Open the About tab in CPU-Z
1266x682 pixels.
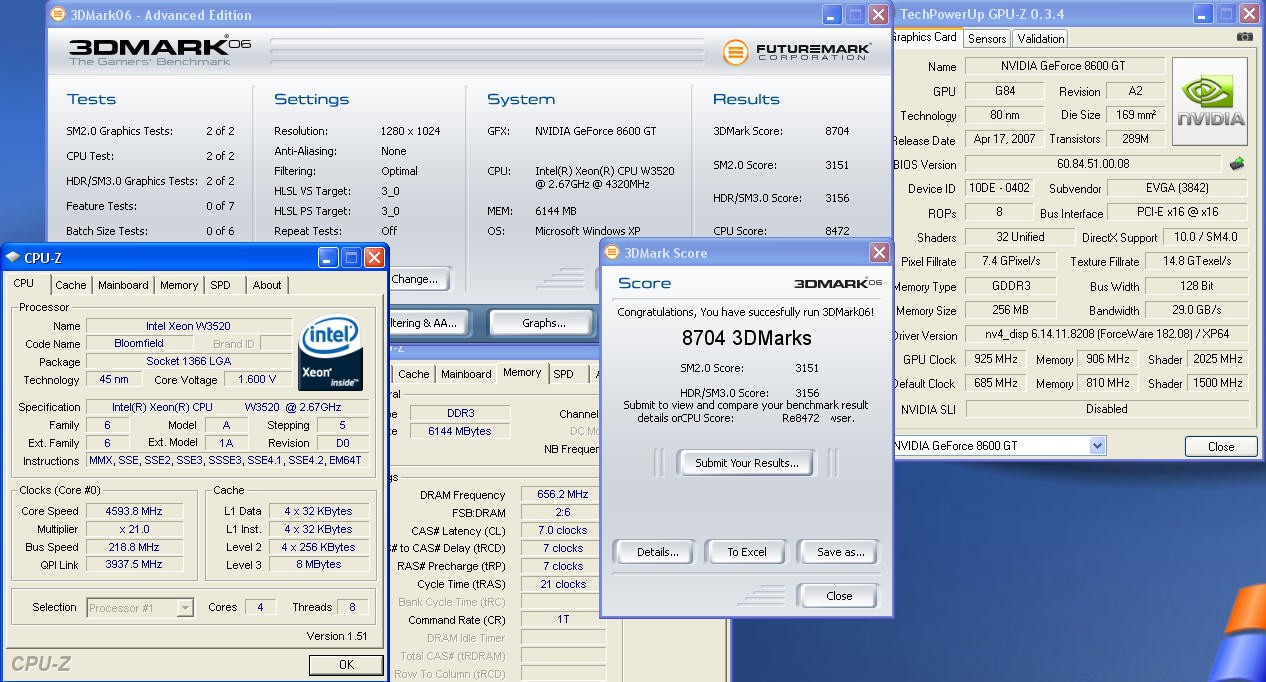pos(267,285)
